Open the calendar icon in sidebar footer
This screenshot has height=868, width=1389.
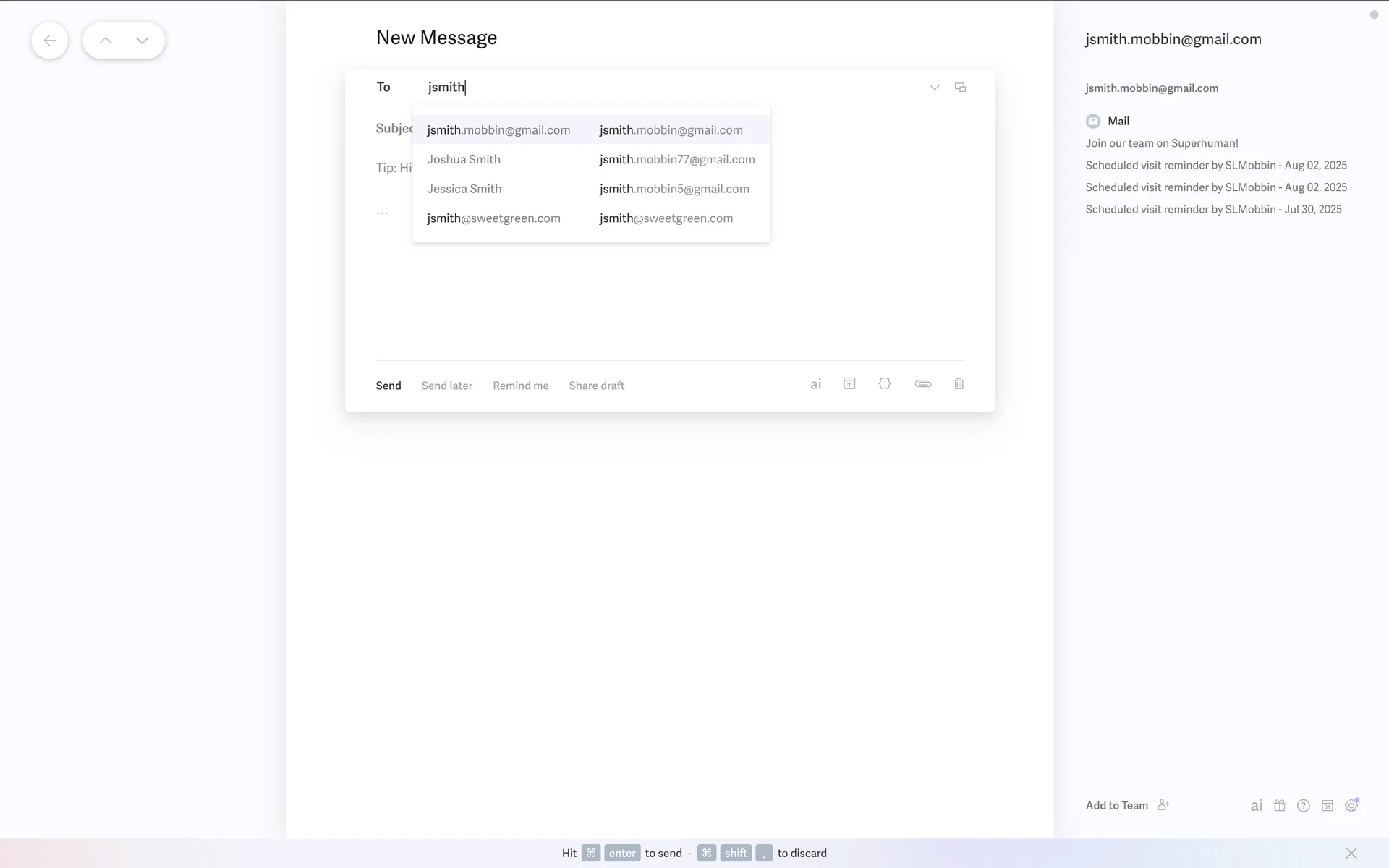1327,806
